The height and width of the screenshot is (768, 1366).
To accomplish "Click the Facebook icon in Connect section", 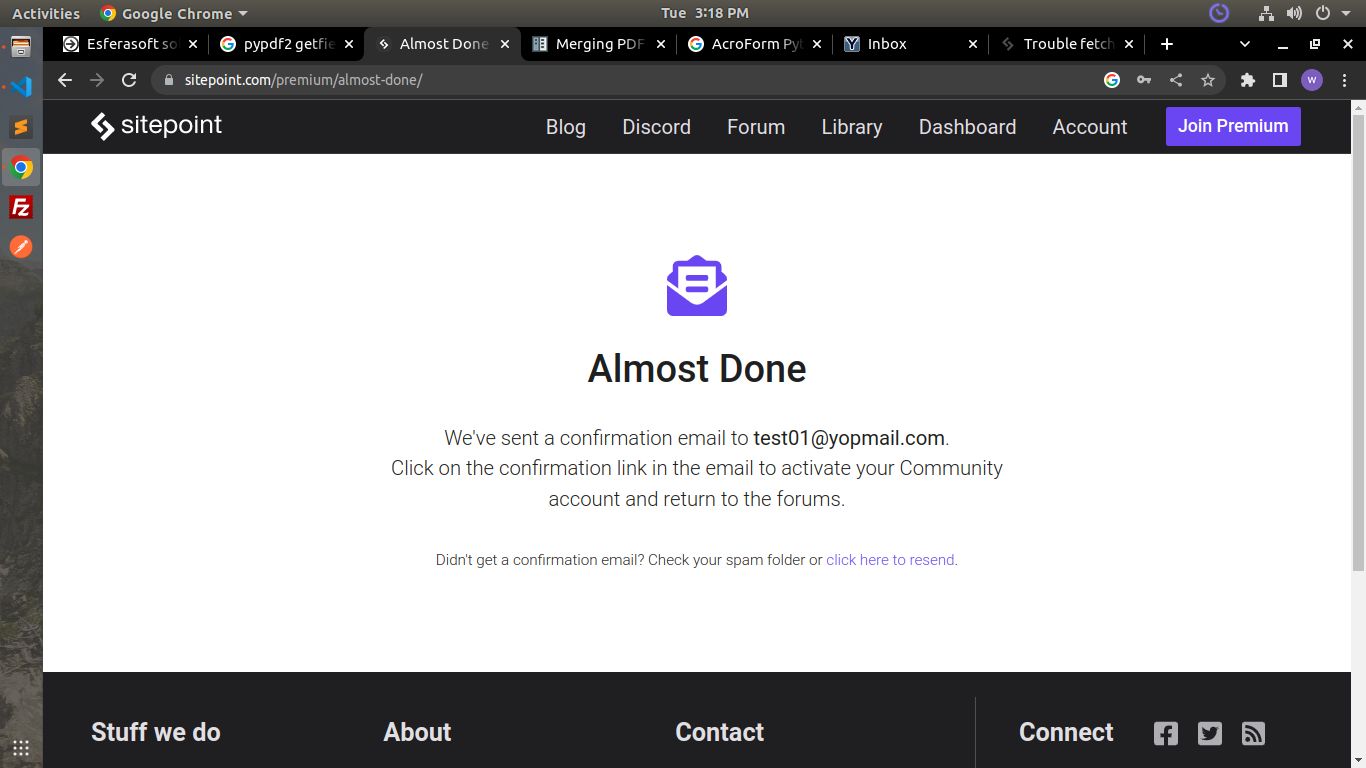I will click(1166, 733).
